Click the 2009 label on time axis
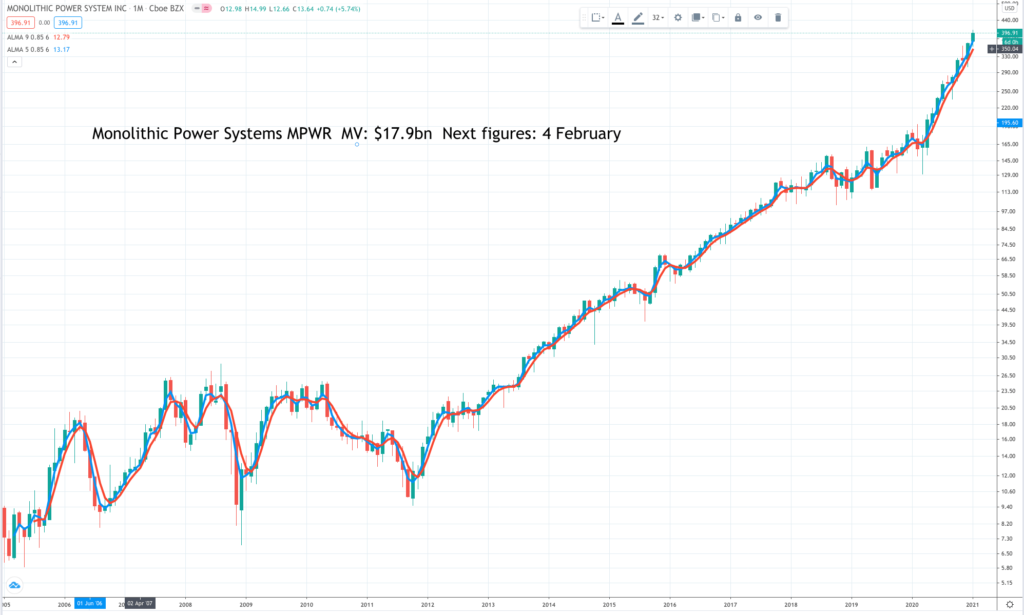The width and height of the screenshot is (1024, 615). pos(246,605)
